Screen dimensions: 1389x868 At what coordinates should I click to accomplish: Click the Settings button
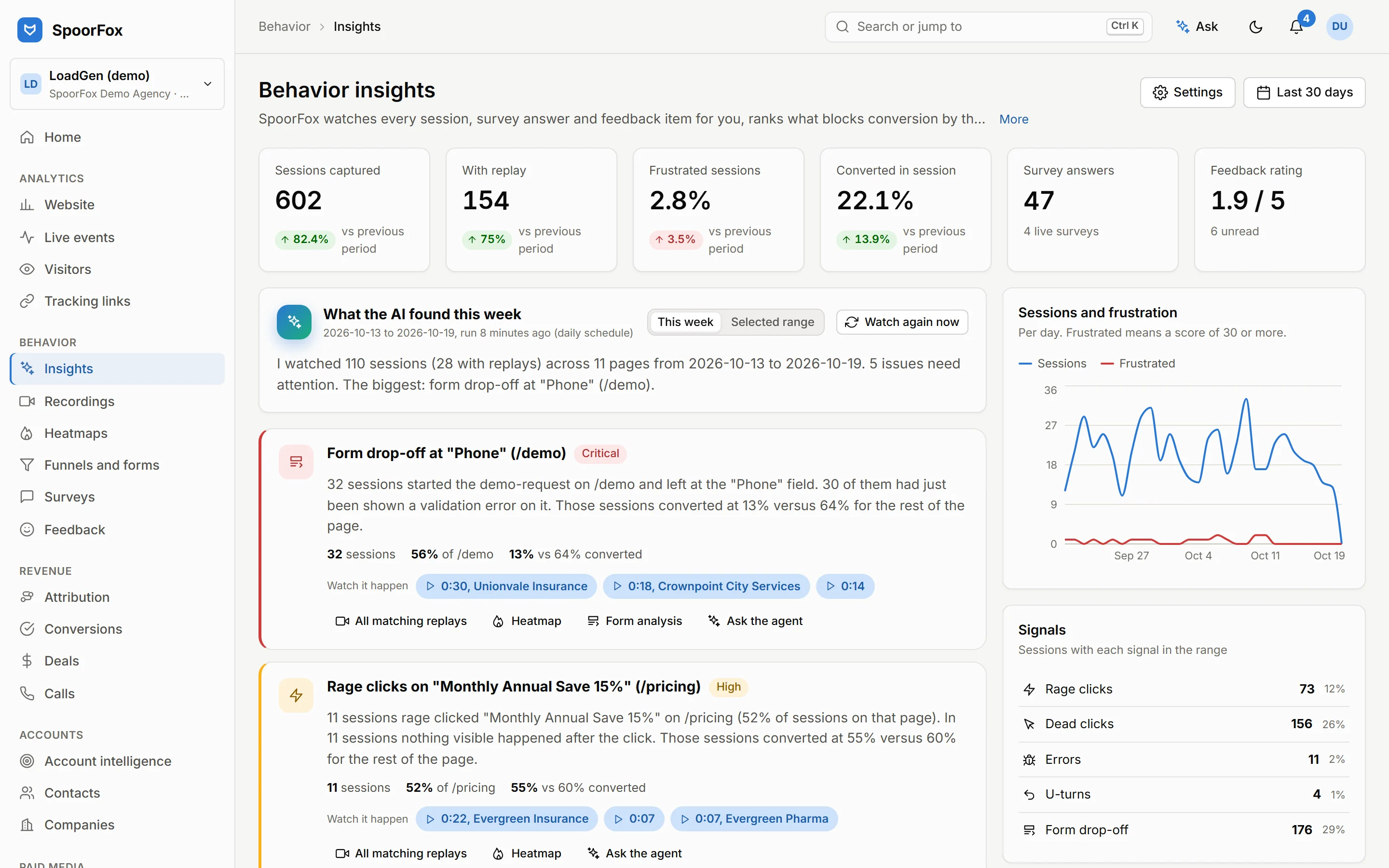click(x=1187, y=93)
